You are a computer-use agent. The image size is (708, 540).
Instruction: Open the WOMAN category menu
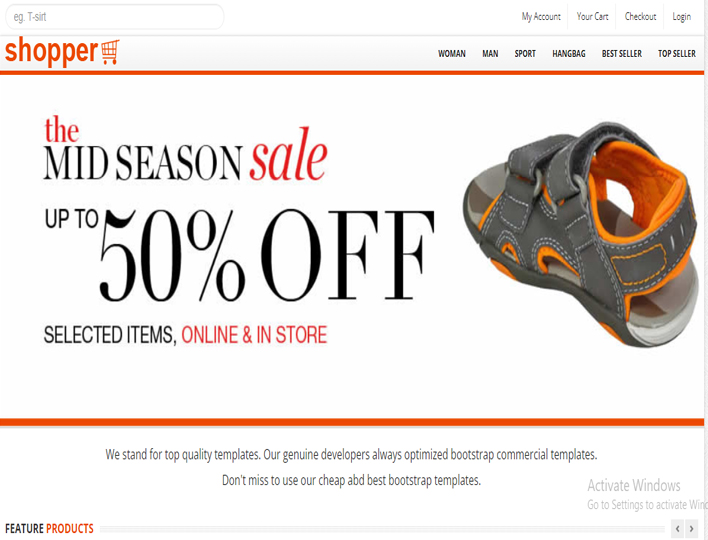click(452, 54)
